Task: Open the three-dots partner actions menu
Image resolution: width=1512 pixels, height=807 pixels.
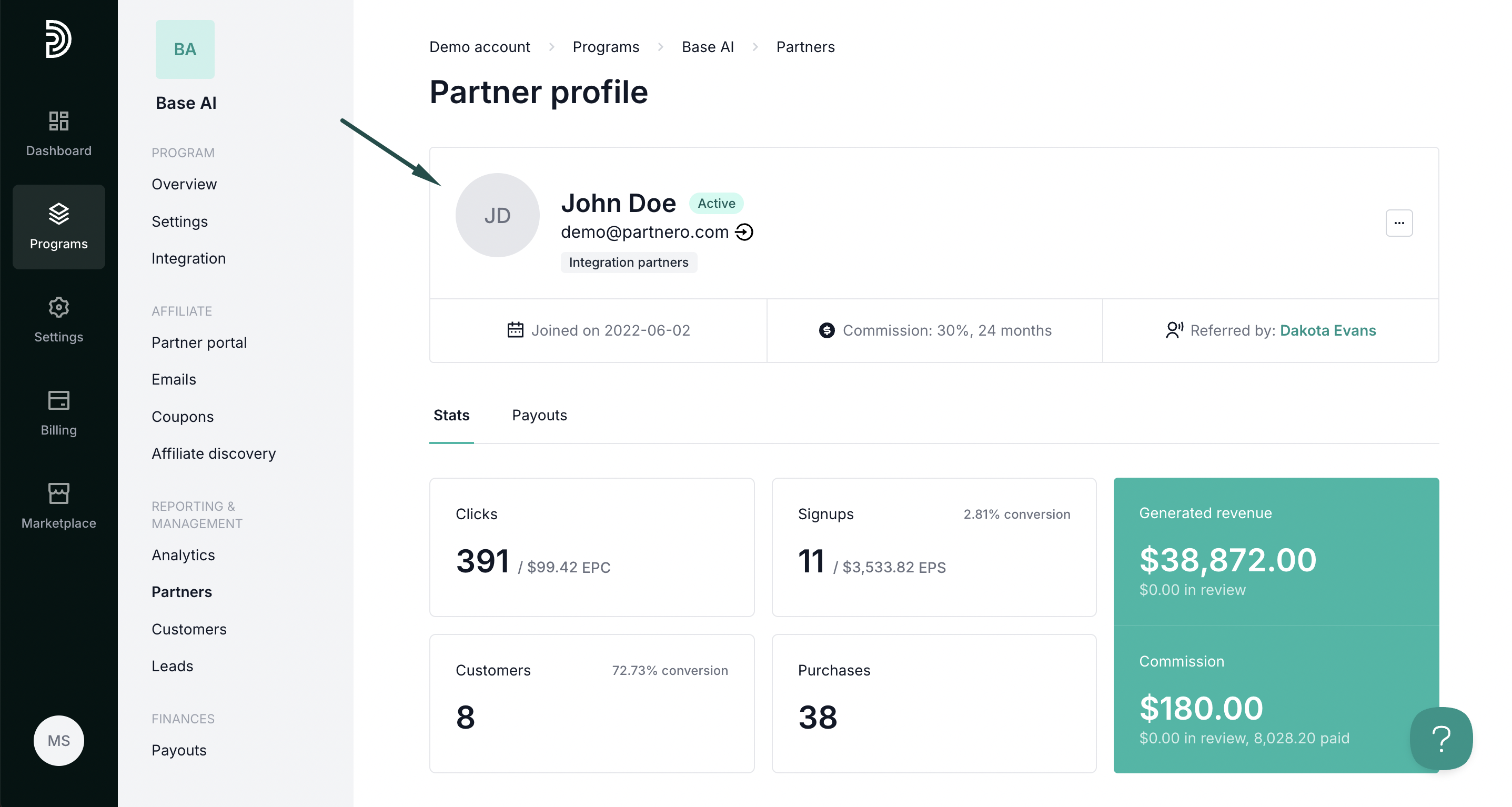Action: 1399,223
